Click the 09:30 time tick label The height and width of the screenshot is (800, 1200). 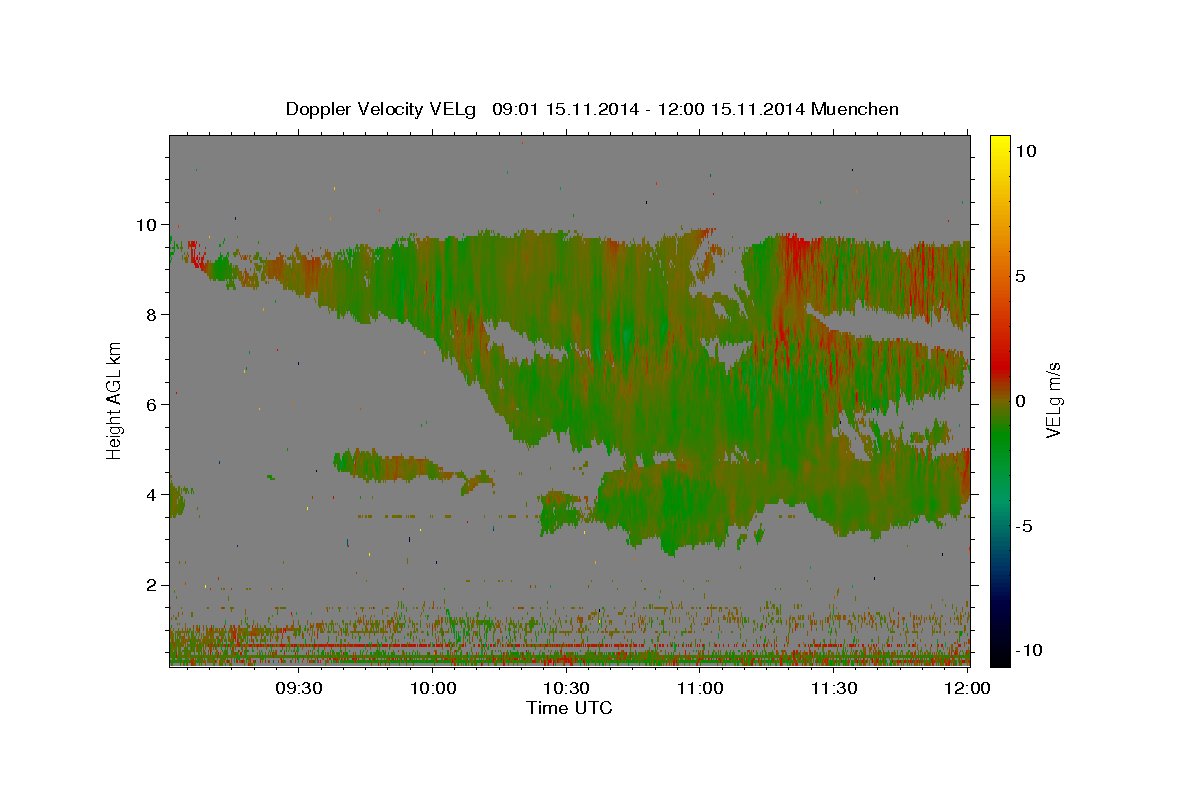(298, 688)
